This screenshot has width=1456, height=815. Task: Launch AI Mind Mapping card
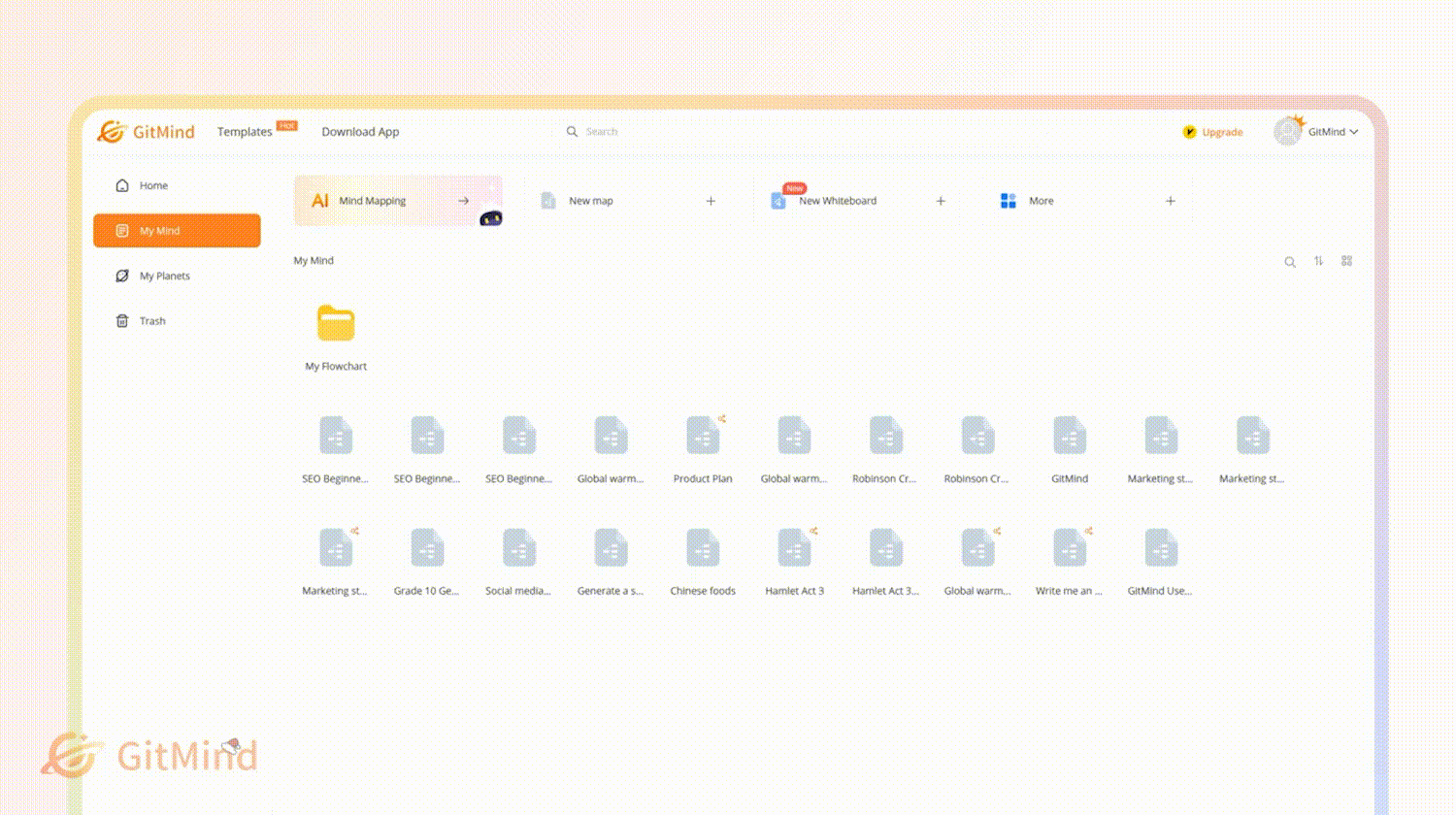[398, 201]
